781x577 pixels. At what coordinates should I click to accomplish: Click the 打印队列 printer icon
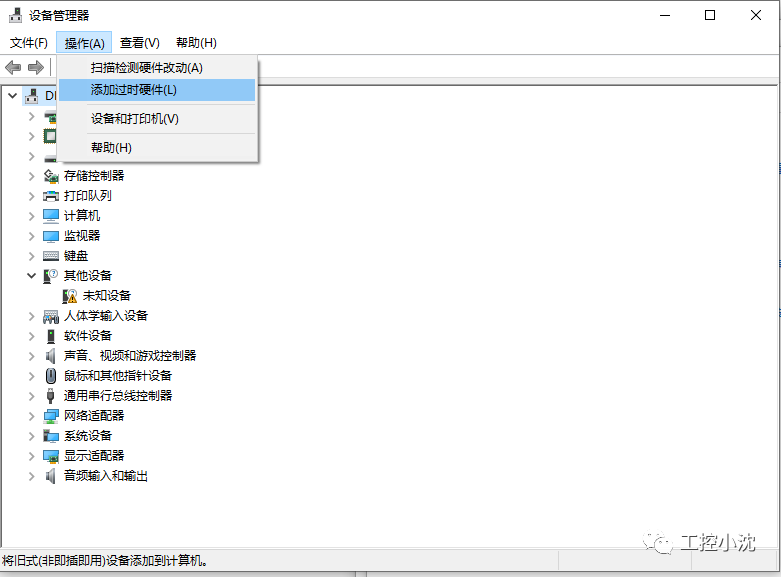tap(51, 196)
